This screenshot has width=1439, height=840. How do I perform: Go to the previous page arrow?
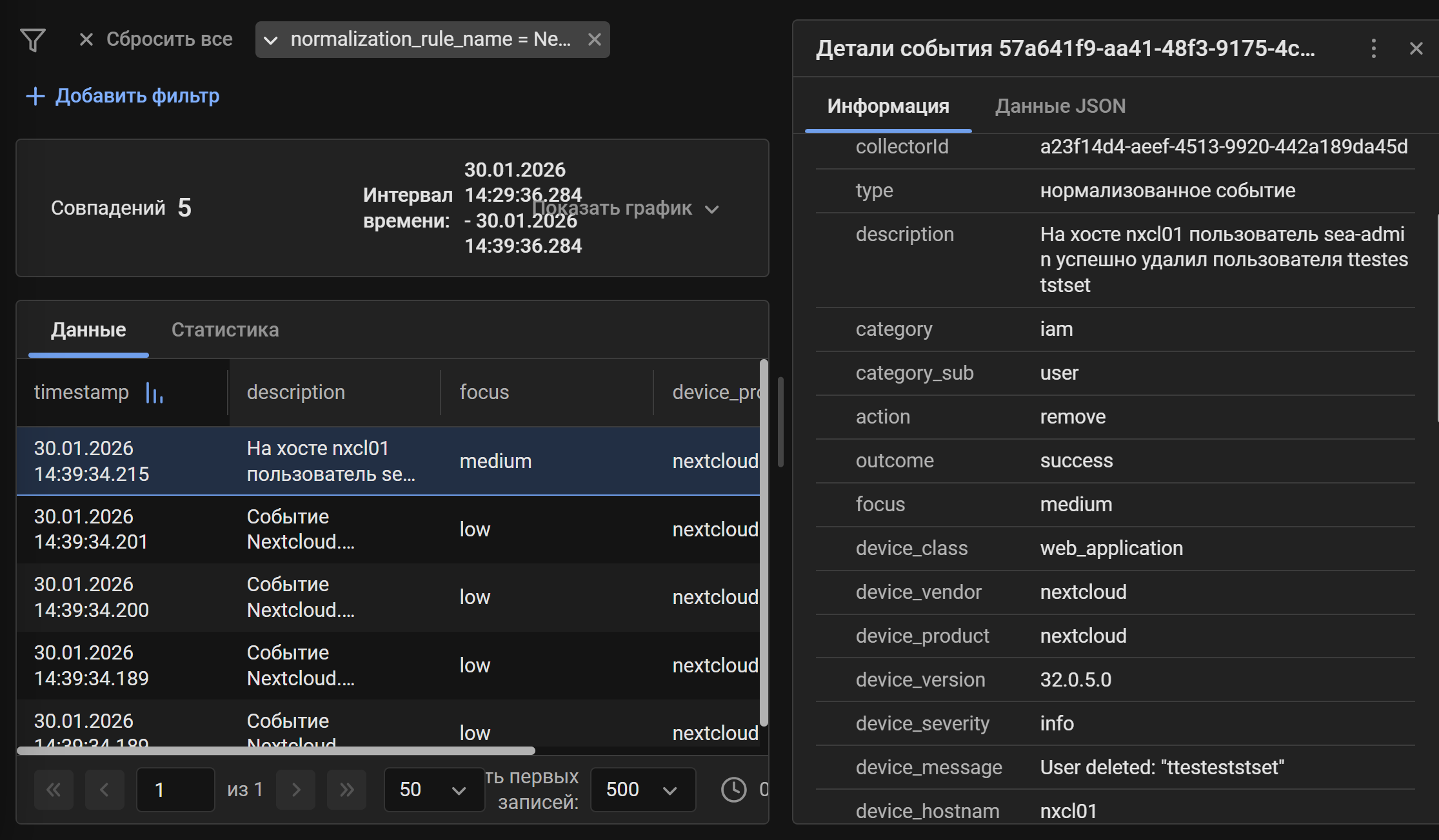pyautogui.click(x=105, y=789)
